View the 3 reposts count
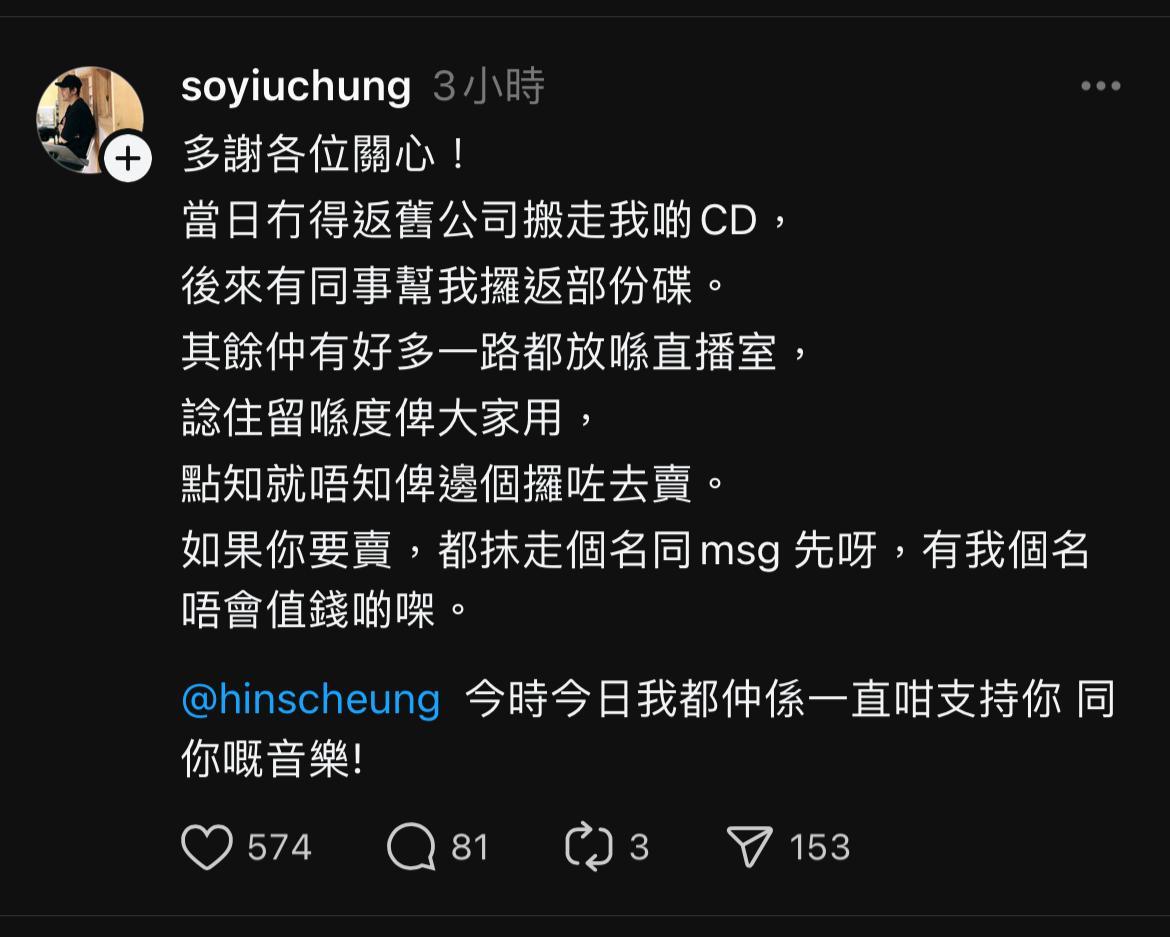The width and height of the screenshot is (1170, 937). [639, 847]
